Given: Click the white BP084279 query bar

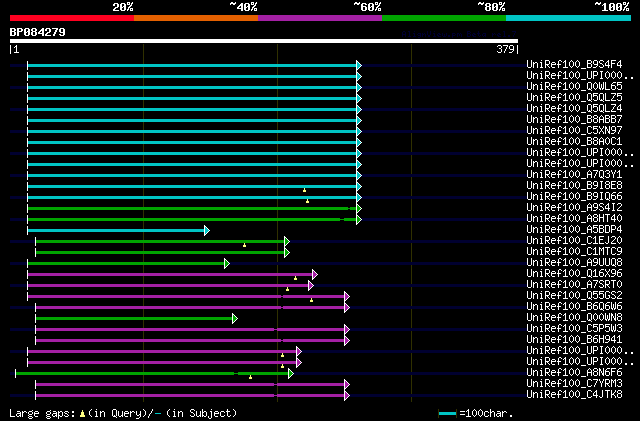Looking at the screenshot, I should [x=264, y=41].
